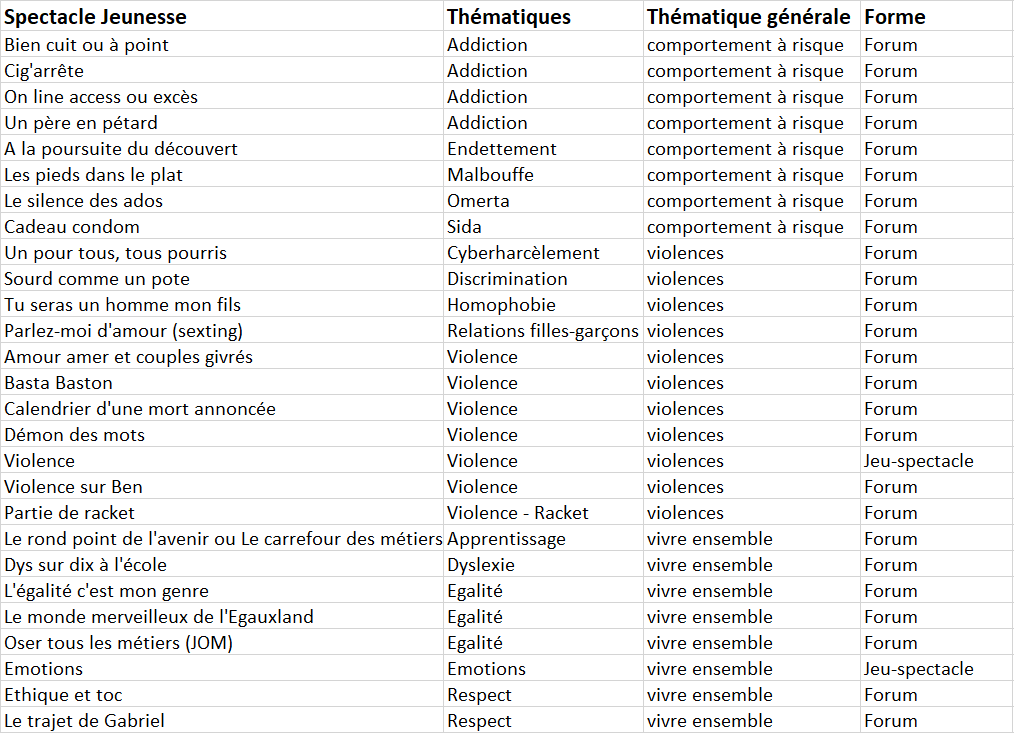Select the 'Basta Baston' cell

tap(58, 383)
